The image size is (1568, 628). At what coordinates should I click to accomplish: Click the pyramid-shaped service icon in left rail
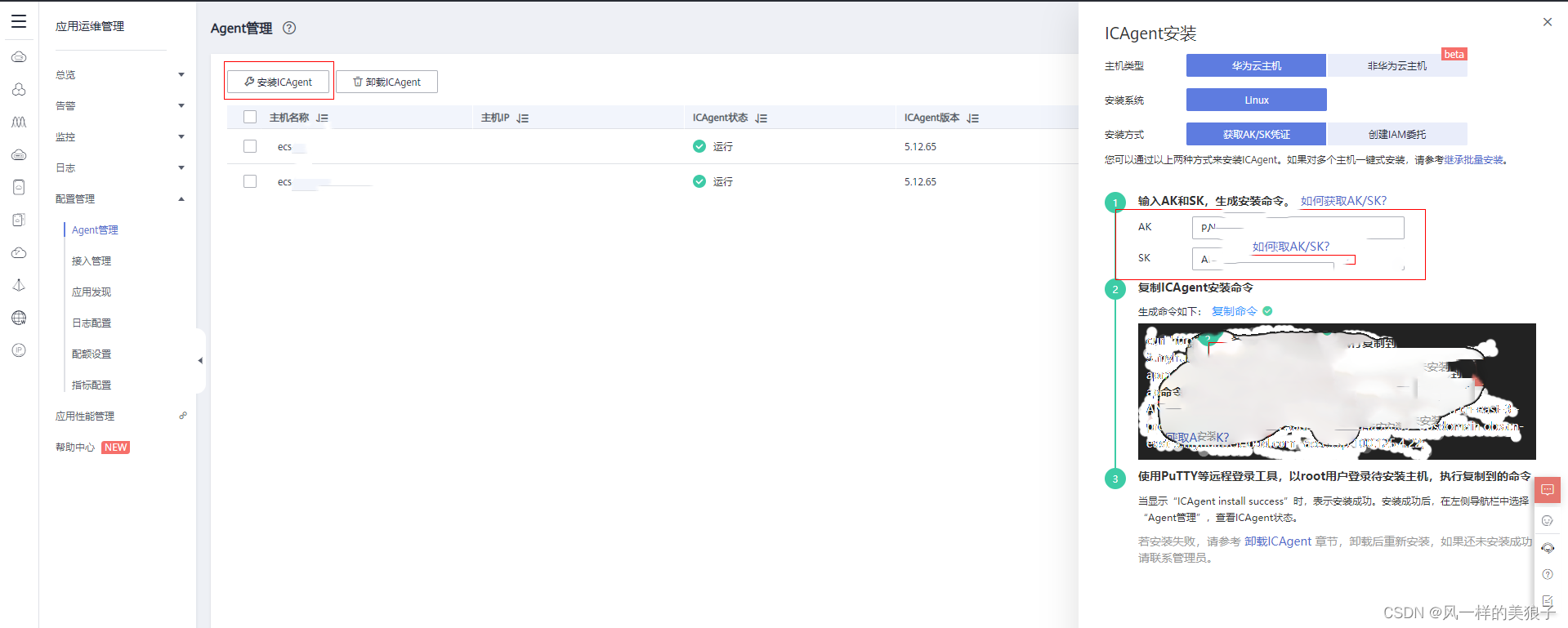click(19, 285)
